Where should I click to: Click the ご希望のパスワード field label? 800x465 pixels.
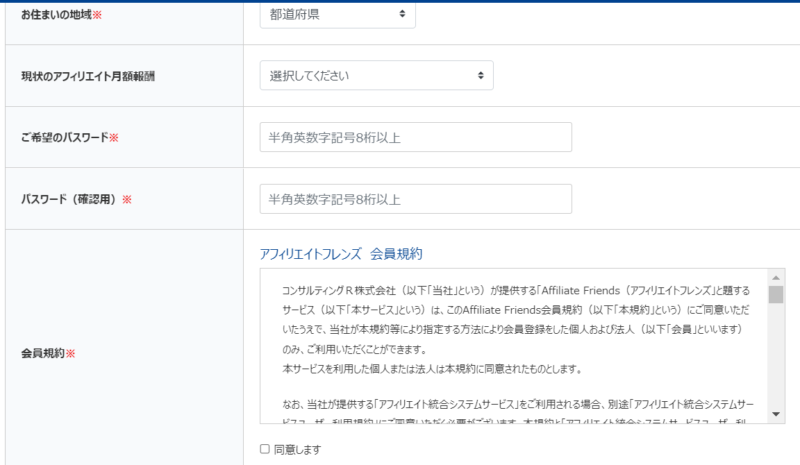(64, 137)
